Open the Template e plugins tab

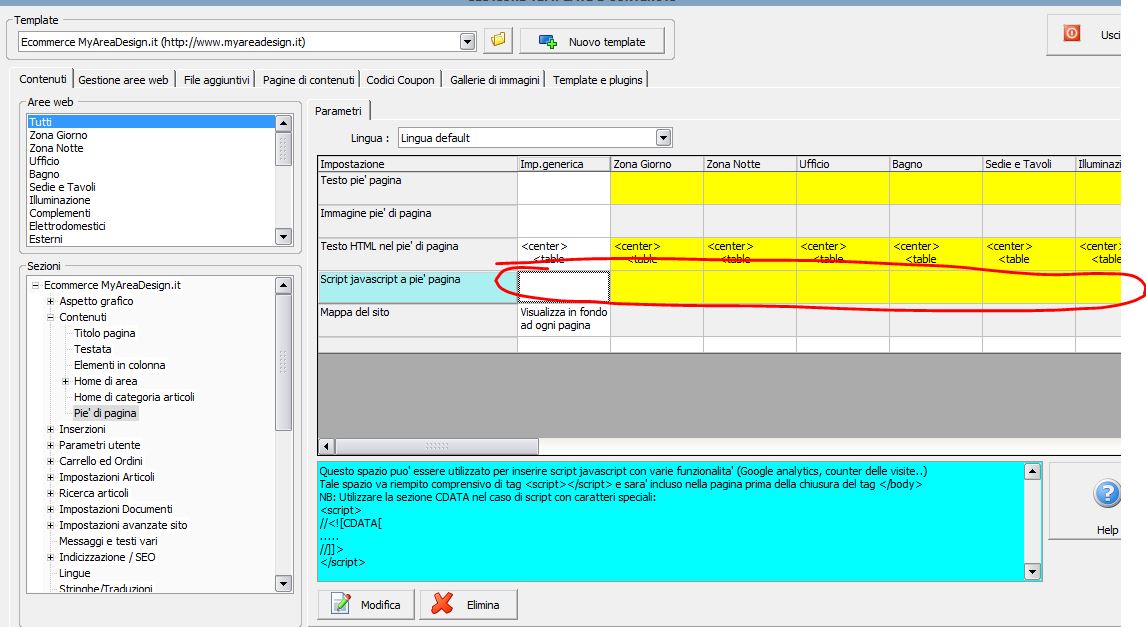(x=597, y=80)
